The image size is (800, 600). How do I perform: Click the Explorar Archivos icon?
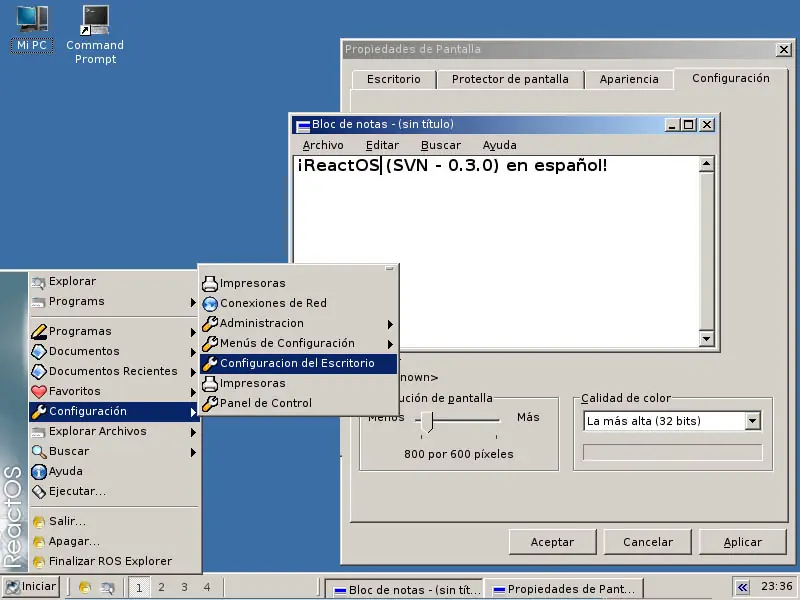pyautogui.click(x=38, y=432)
